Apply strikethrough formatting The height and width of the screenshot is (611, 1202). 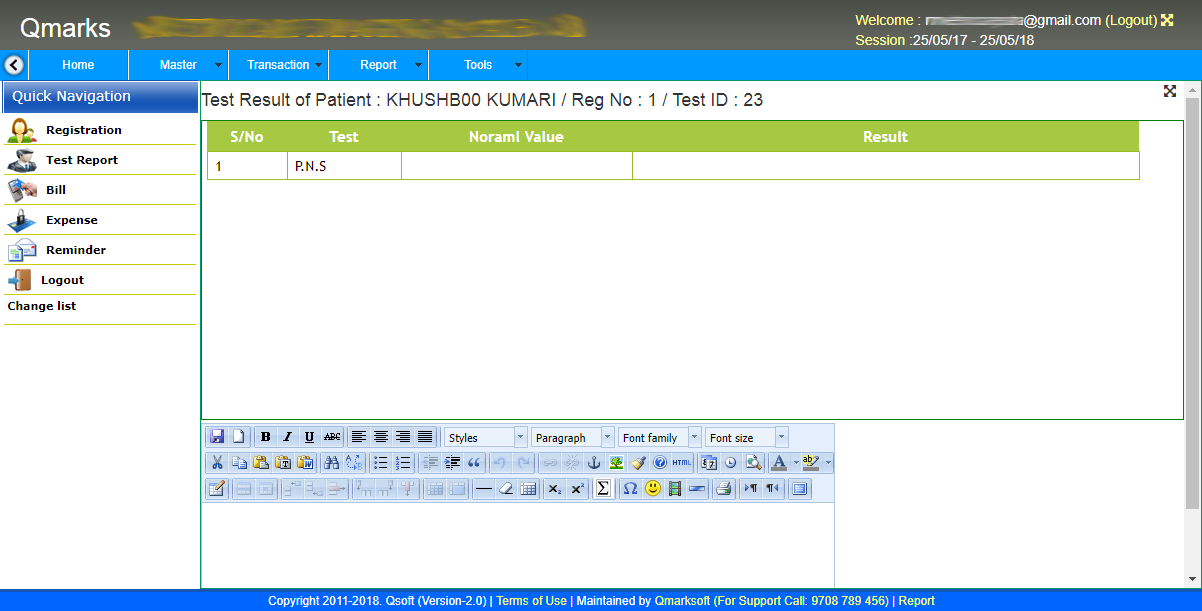(x=331, y=437)
